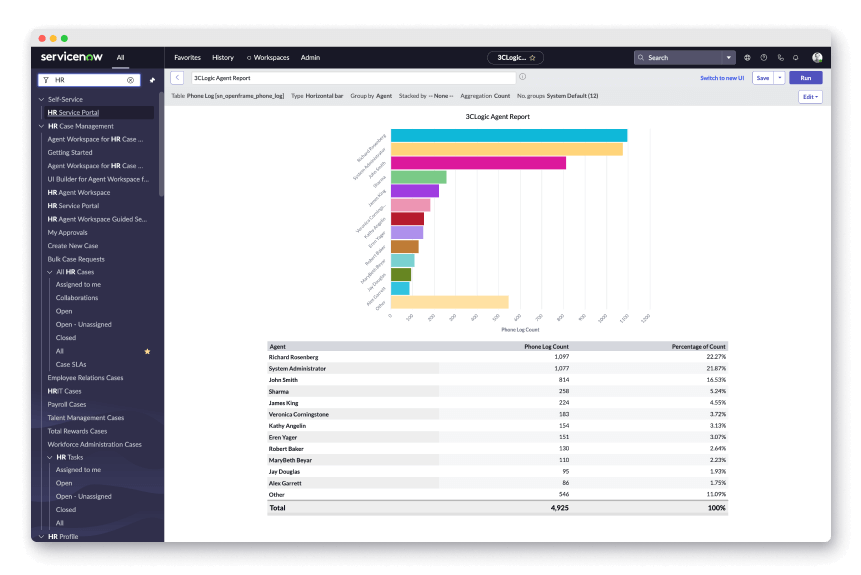Open Collaborations under All HR Cases

click(x=77, y=298)
